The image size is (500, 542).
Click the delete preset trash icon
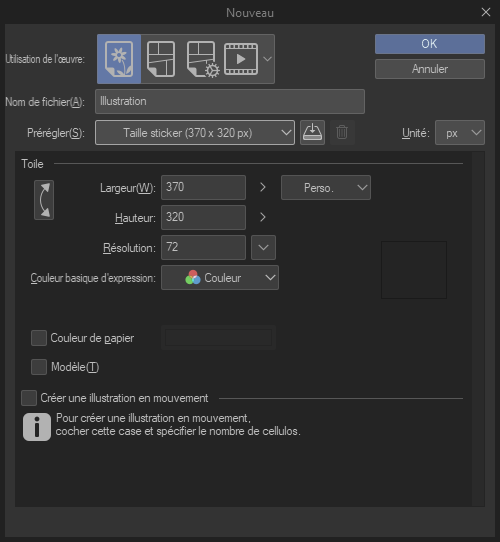click(x=342, y=132)
